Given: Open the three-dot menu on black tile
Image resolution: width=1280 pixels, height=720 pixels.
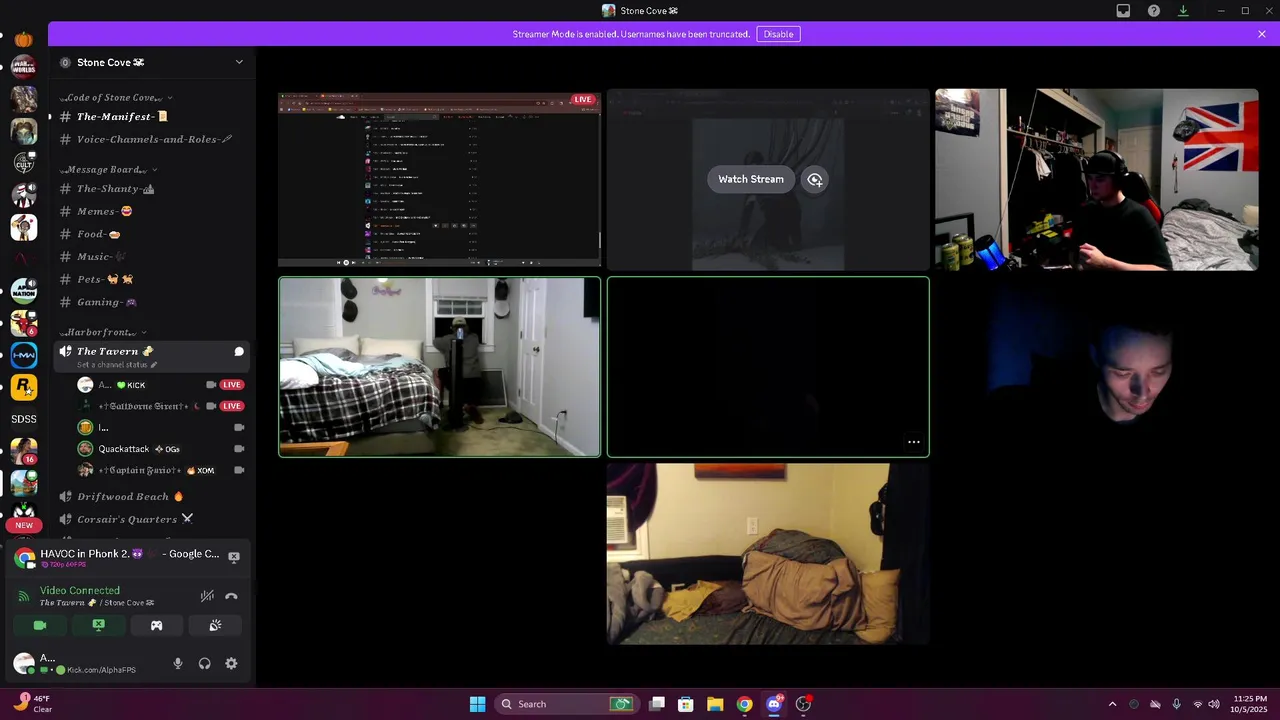Looking at the screenshot, I should tap(914, 442).
